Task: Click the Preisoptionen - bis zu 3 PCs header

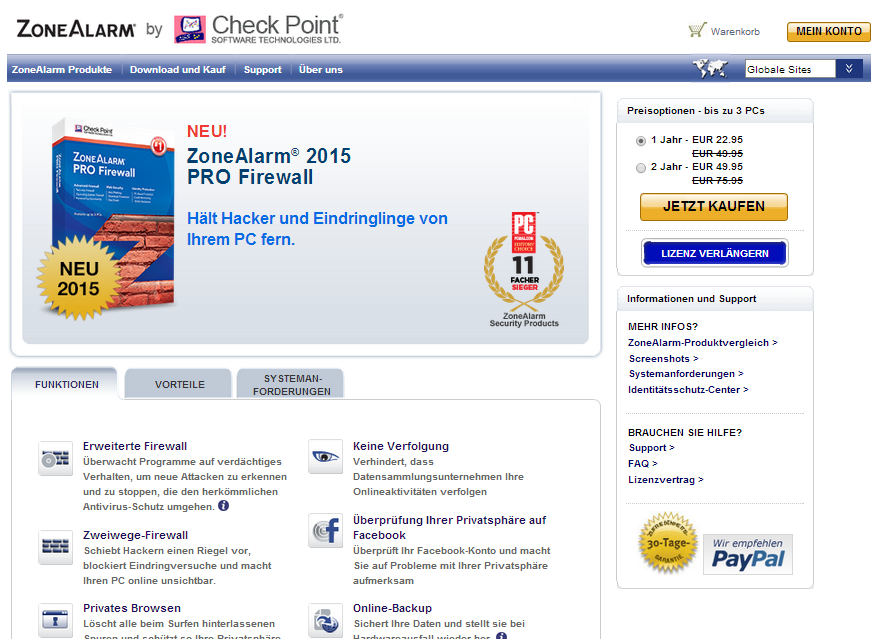Action: pos(696,110)
